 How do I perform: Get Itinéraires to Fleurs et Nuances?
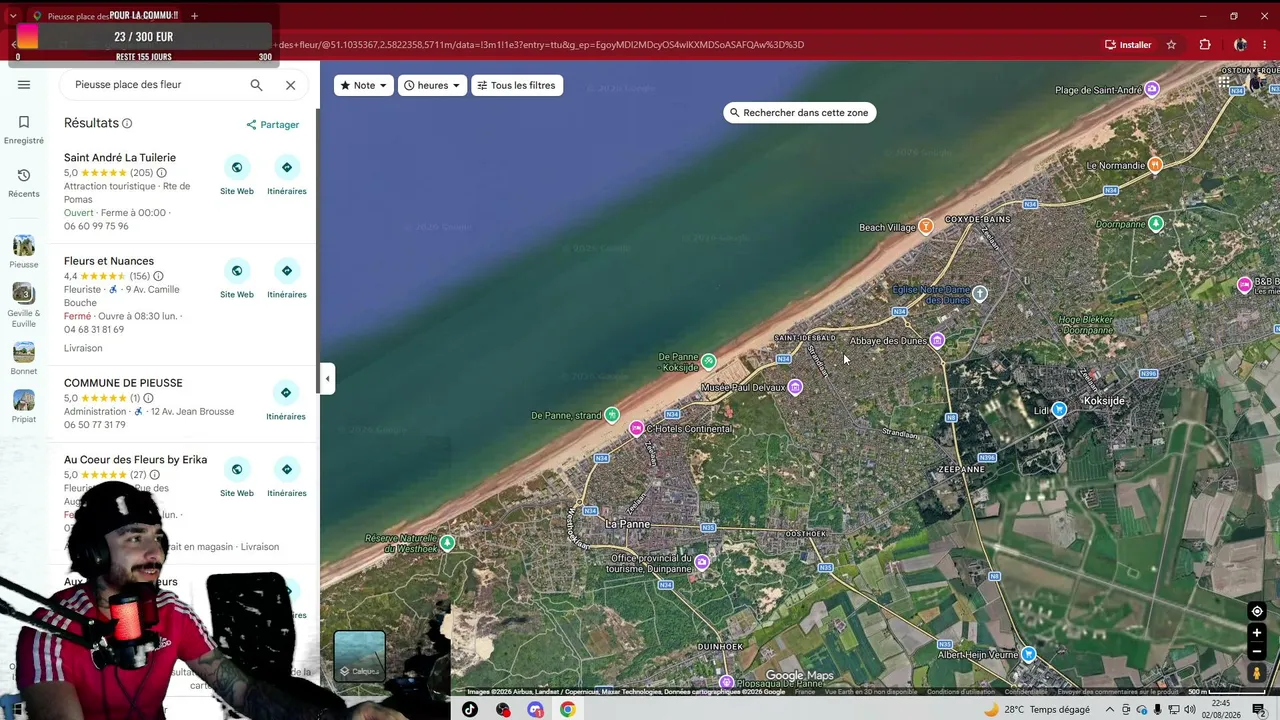coord(287,279)
